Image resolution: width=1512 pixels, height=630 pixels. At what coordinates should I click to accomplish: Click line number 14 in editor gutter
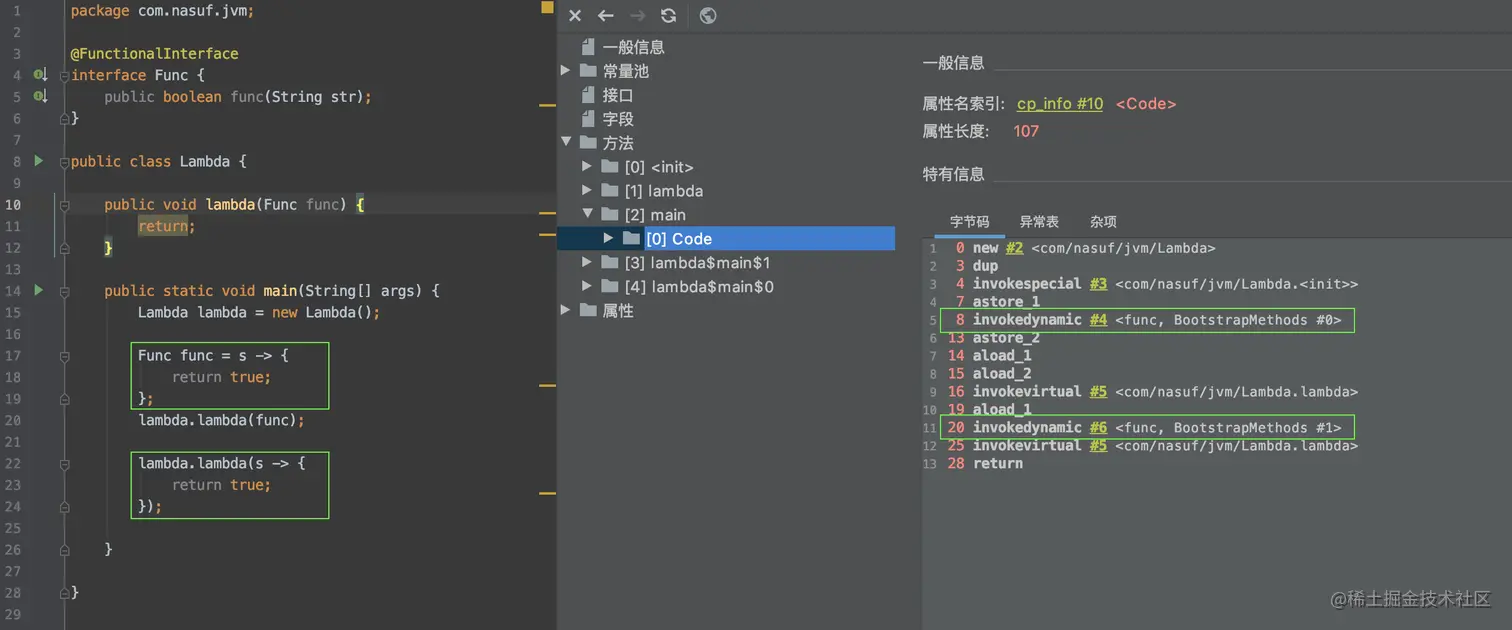12,291
